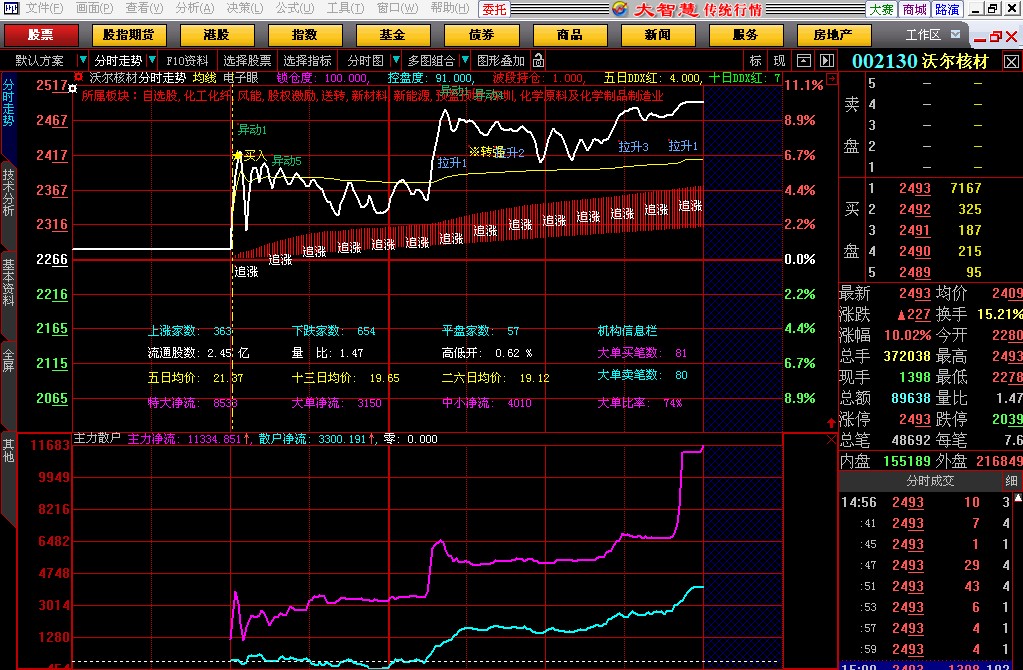The image size is (1023, 670).
Task: Click the 主力散户 indicator title
Action: point(97,438)
